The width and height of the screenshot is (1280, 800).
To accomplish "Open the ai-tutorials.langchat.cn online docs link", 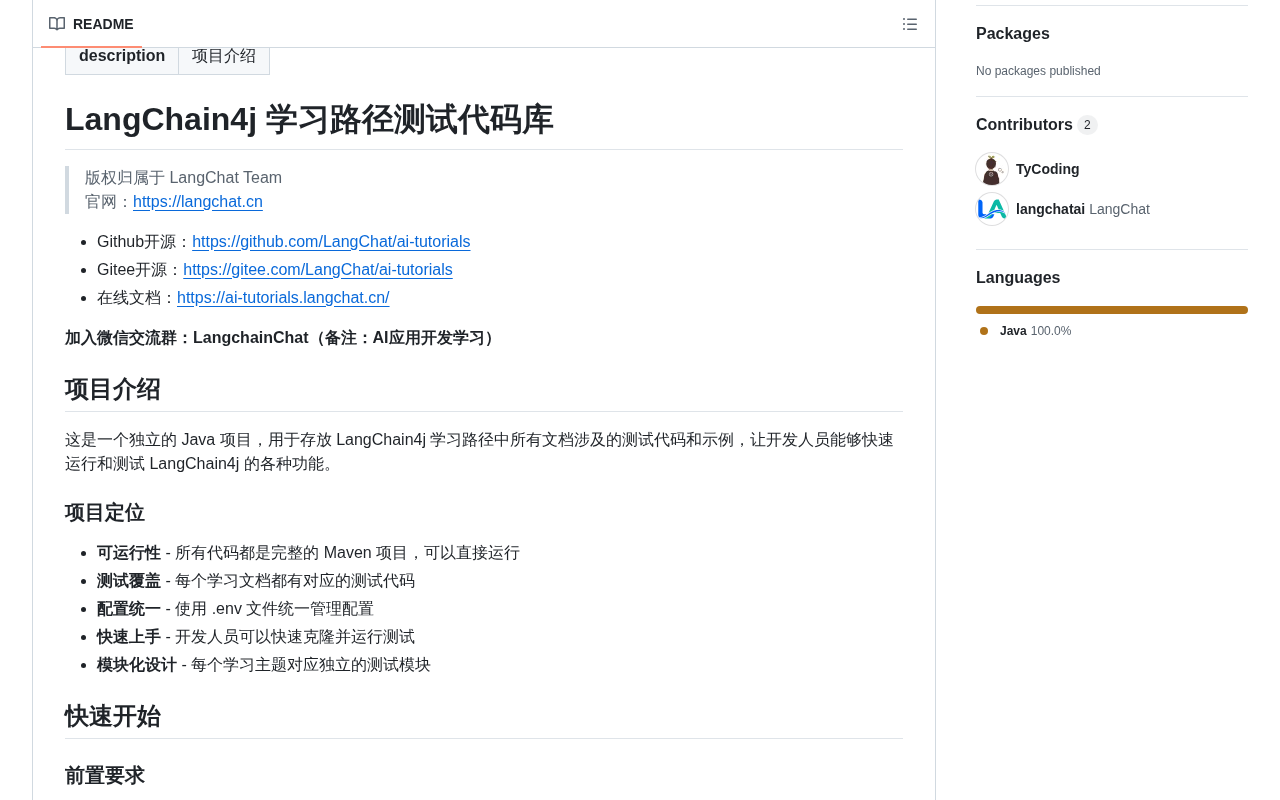I will [283, 298].
